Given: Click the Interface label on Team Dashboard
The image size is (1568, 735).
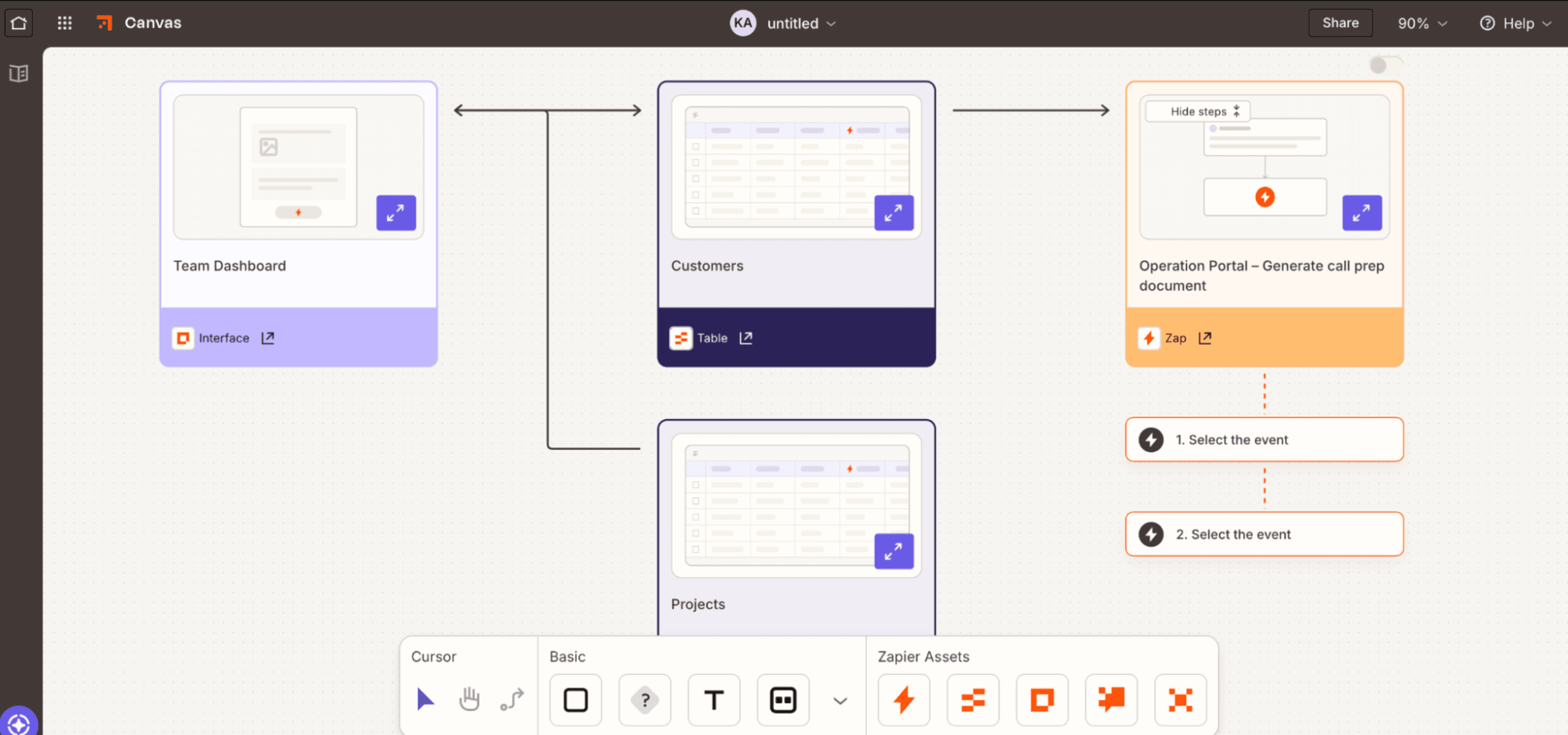Looking at the screenshot, I should tap(224, 338).
